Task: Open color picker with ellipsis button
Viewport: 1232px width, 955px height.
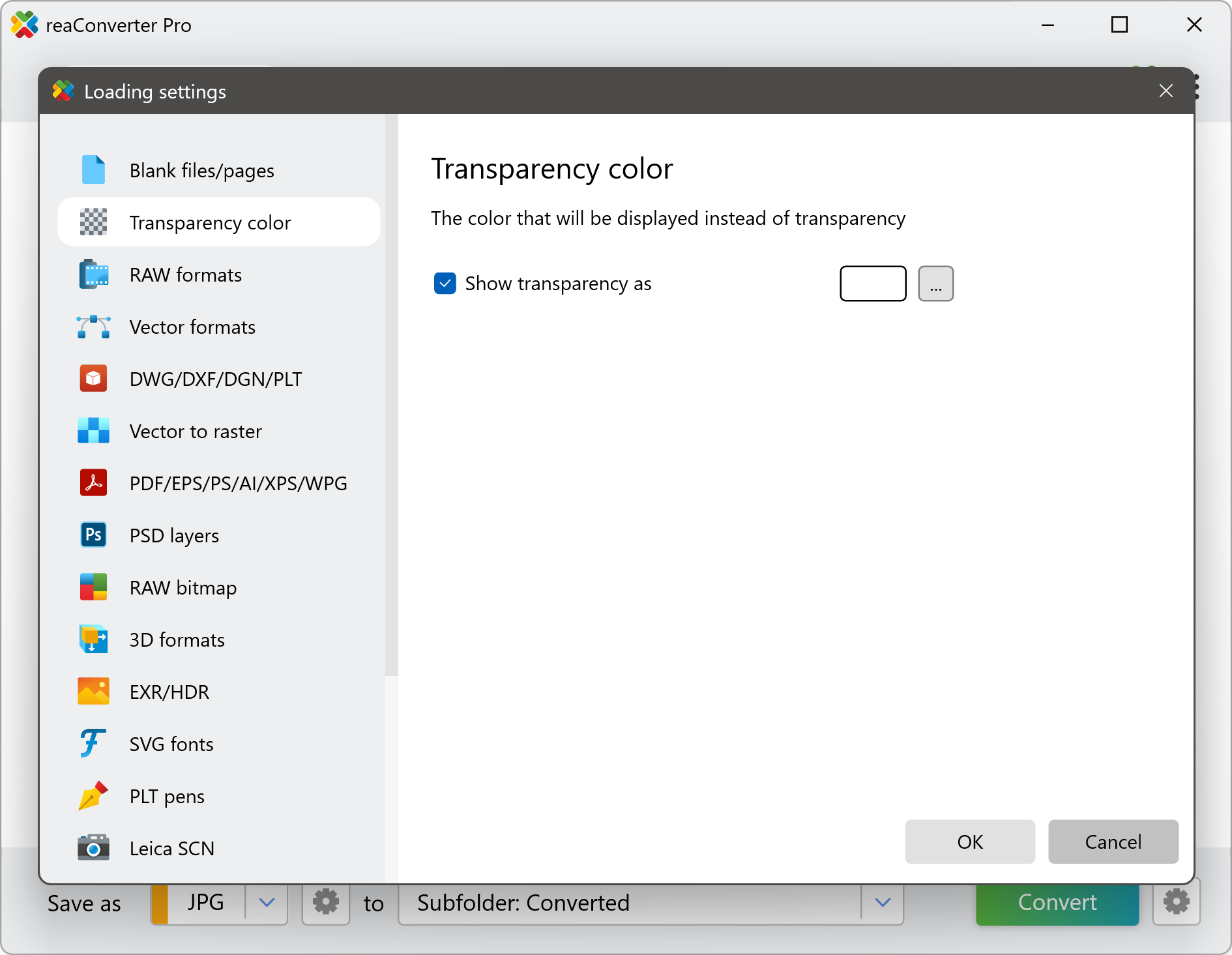Action: 935,284
